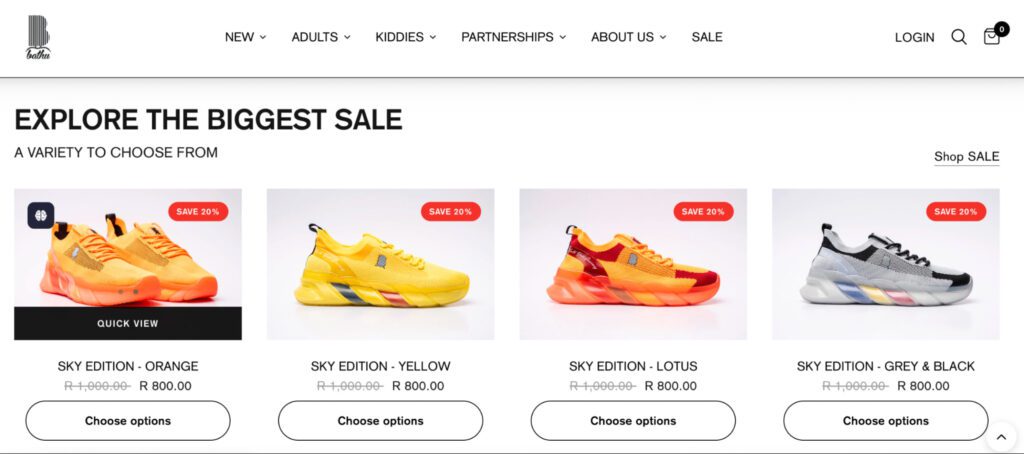Click the brain icon on orange sneaker
The height and width of the screenshot is (454, 1024).
tap(40, 215)
